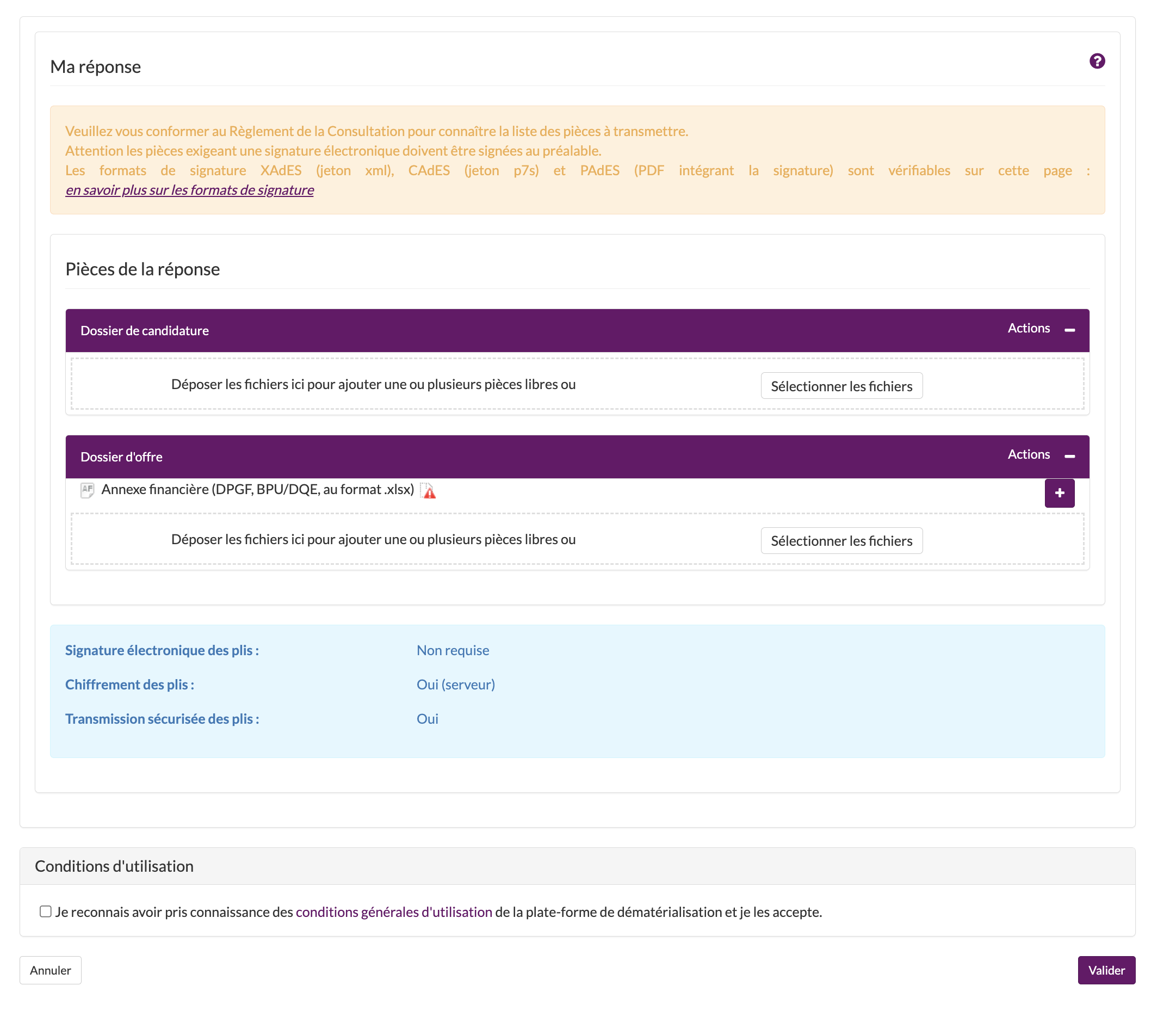Open Actions menu in Dossier d'offre
The image size is (1176, 1035).
pos(1028,454)
